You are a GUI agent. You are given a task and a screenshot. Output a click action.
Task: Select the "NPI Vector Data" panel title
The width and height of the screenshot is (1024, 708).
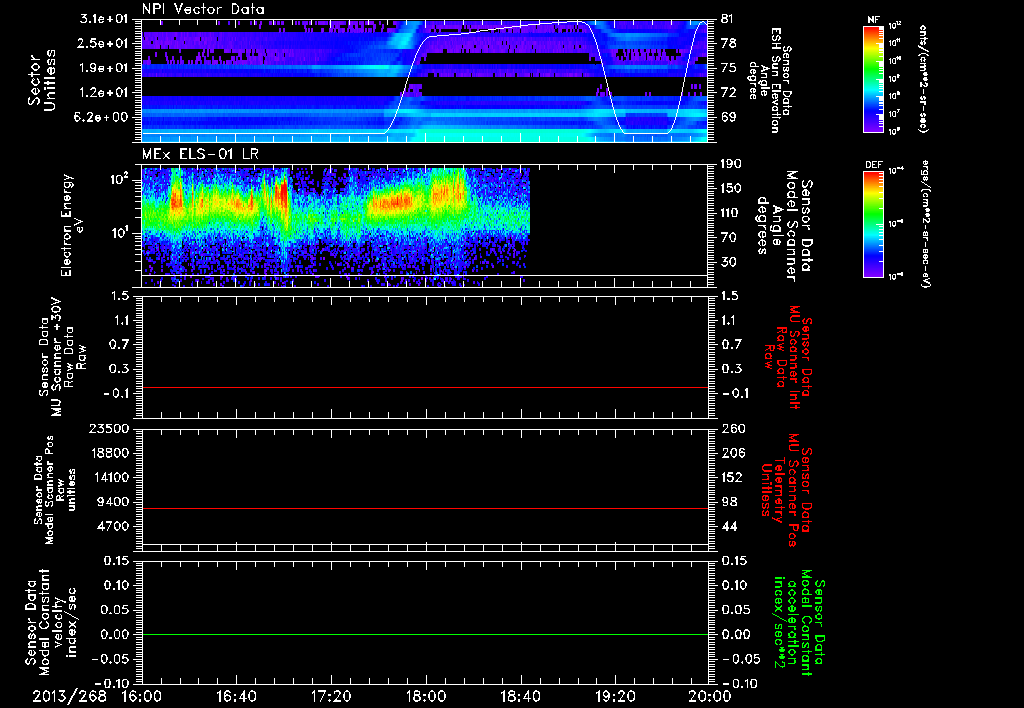pos(203,9)
